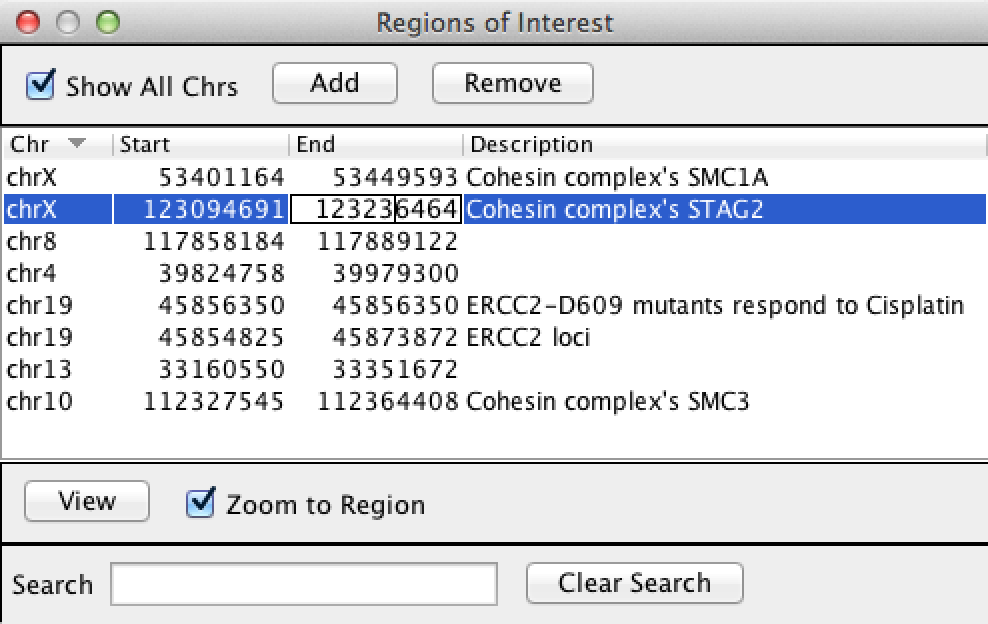The image size is (988, 624).
Task: Toggle the Zoom to Region option
Action: point(201,505)
